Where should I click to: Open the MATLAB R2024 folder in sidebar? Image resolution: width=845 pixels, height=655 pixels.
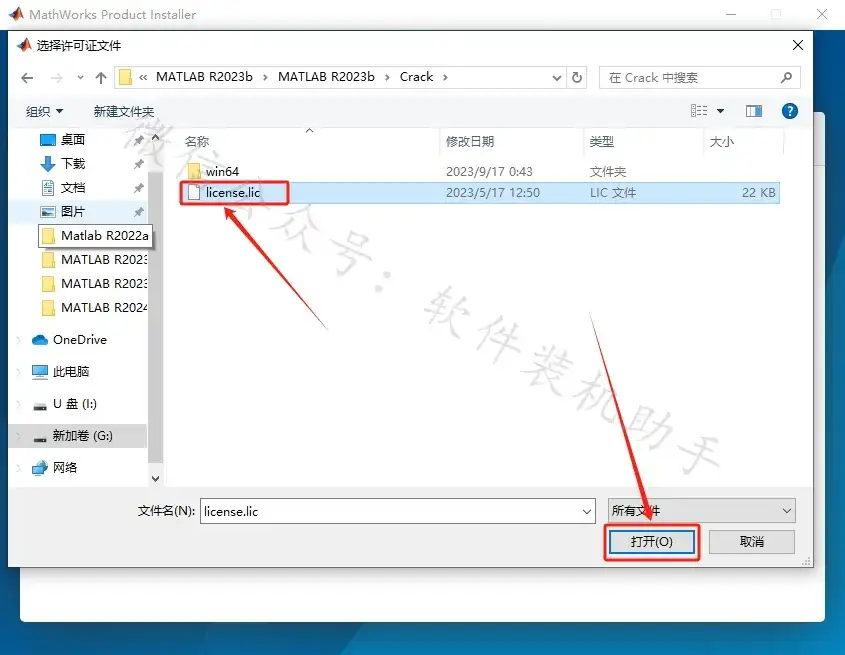coord(94,307)
